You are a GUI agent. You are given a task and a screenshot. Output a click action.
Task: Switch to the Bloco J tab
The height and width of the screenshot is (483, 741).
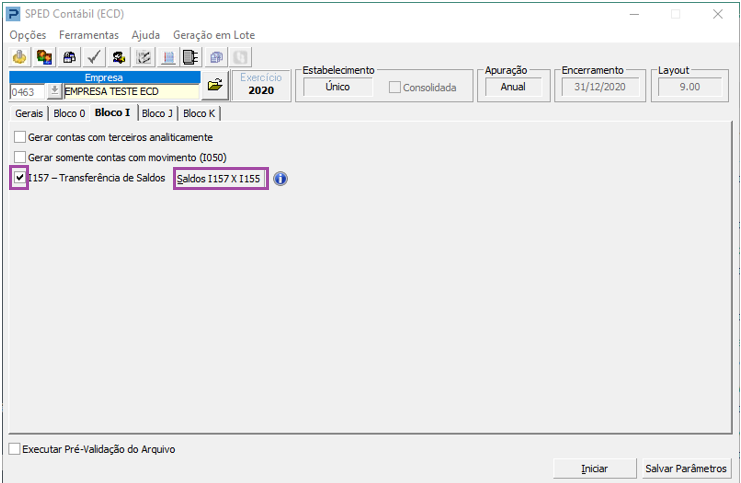coord(157,113)
